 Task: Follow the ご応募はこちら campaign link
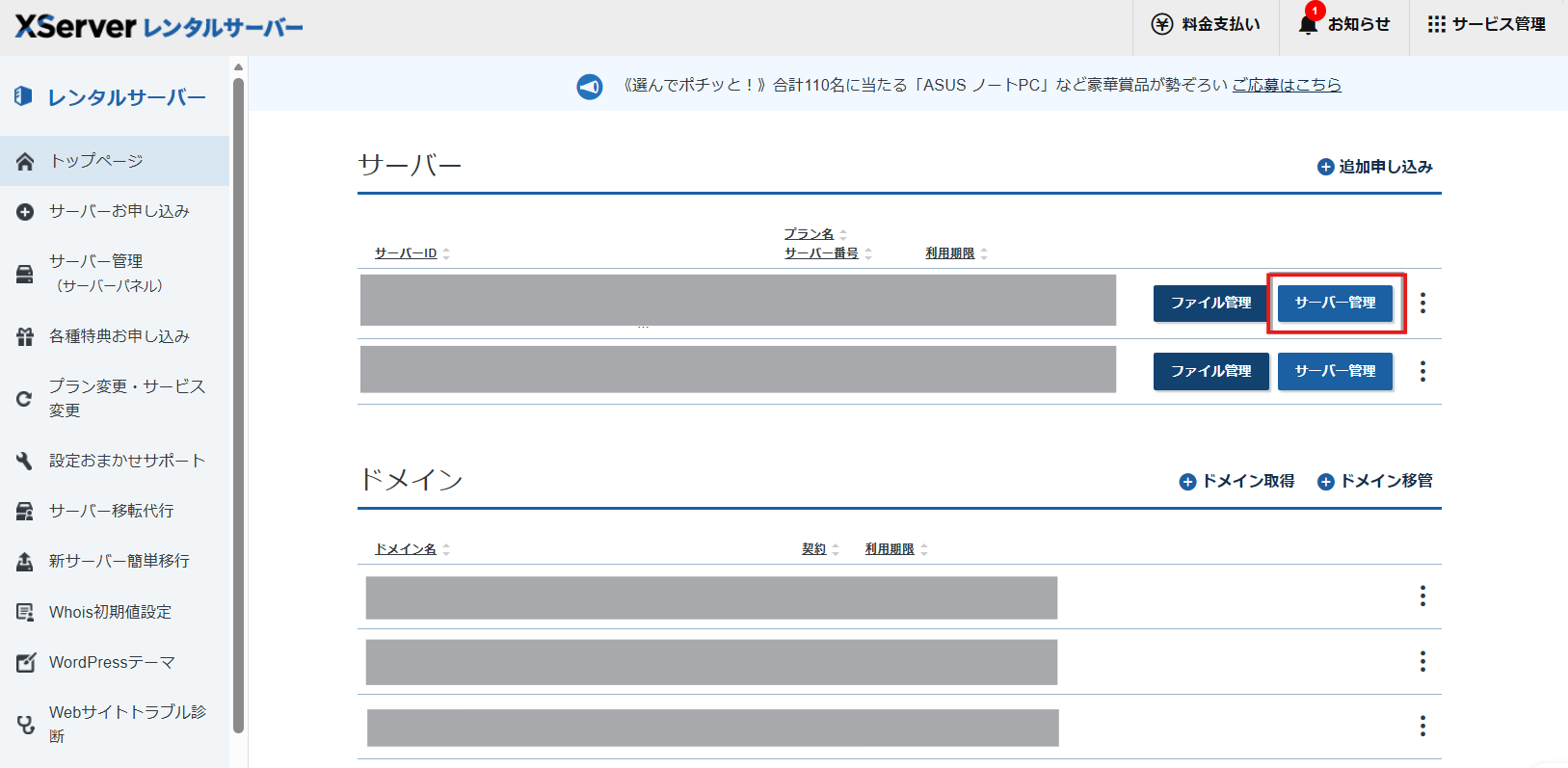click(x=1287, y=85)
